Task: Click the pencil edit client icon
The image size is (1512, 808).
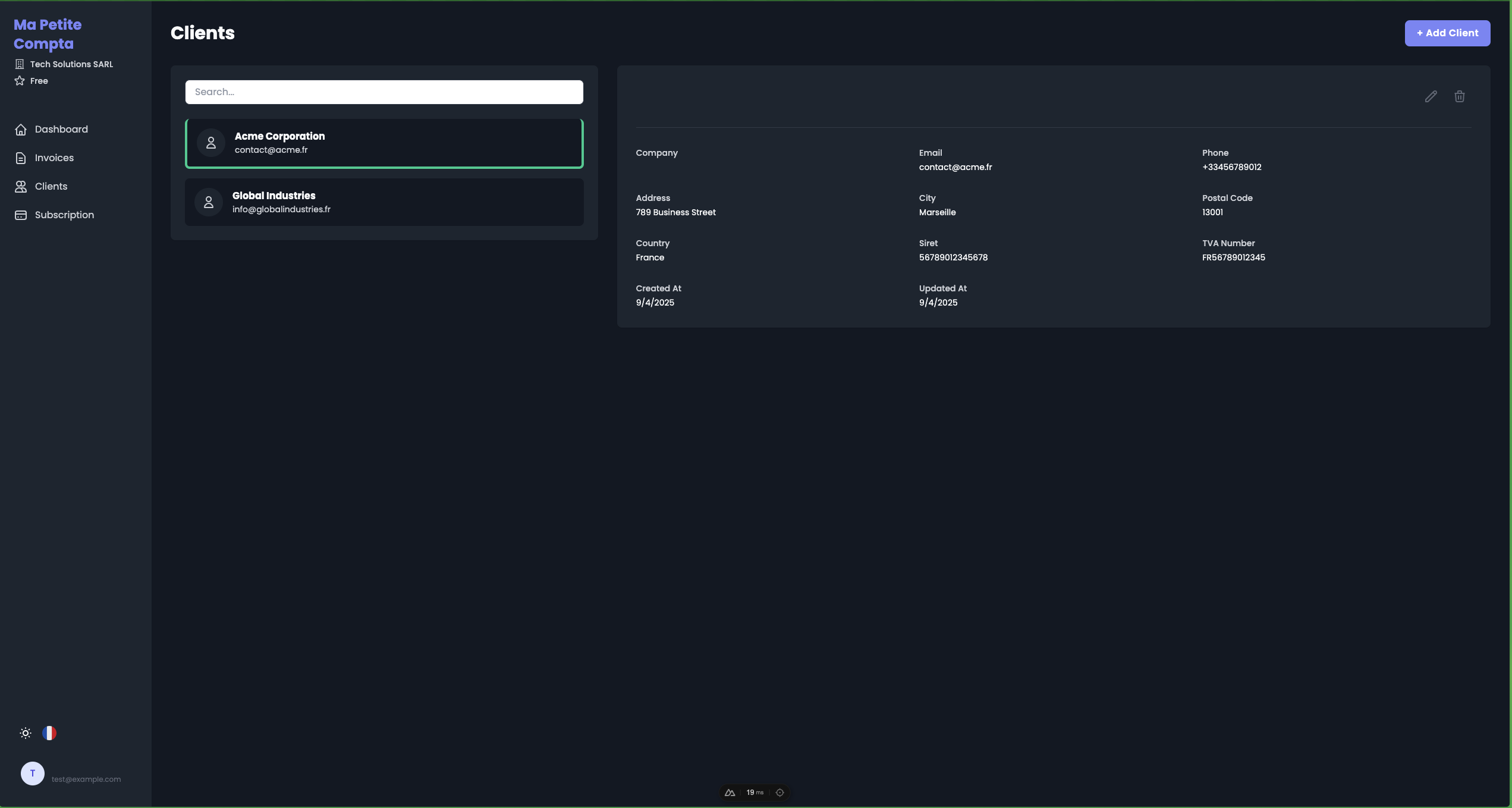Action: (x=1431, y=96)
